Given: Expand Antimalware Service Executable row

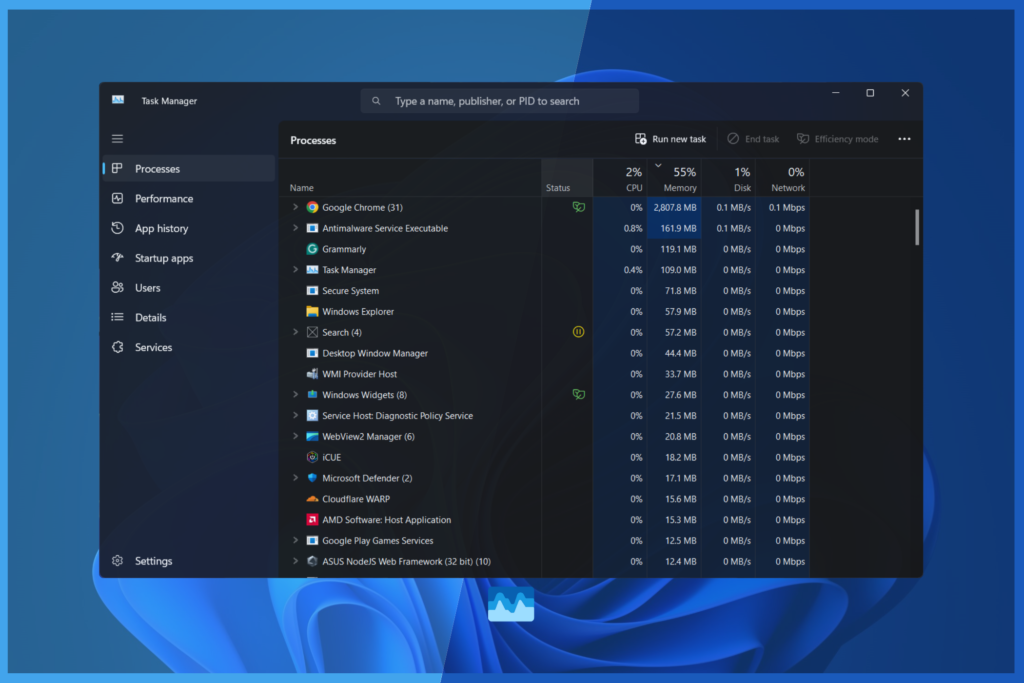Looking at the screenshot, I should click(295, 228).
